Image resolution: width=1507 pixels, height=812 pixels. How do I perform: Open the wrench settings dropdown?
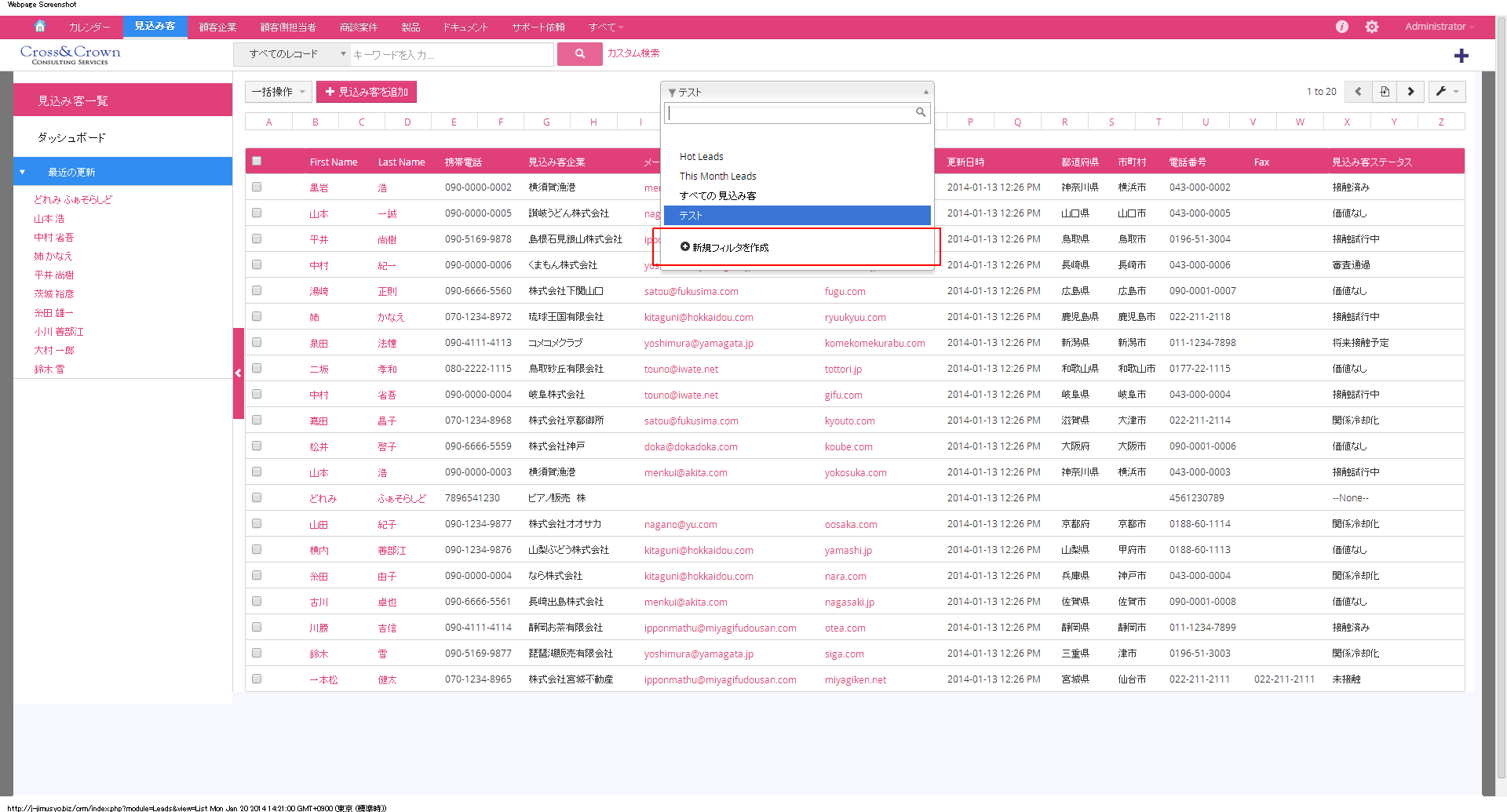point(1446,92)
